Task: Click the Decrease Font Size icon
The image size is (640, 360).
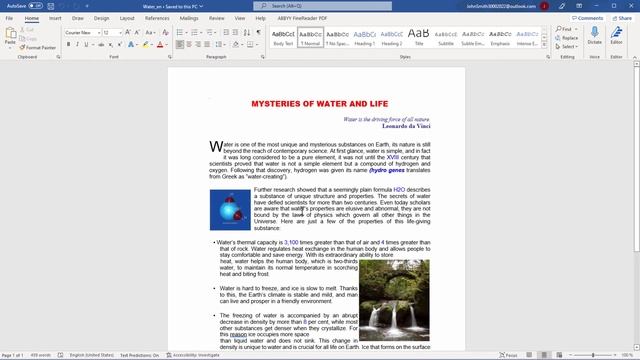Action: (x=137, y=32)
